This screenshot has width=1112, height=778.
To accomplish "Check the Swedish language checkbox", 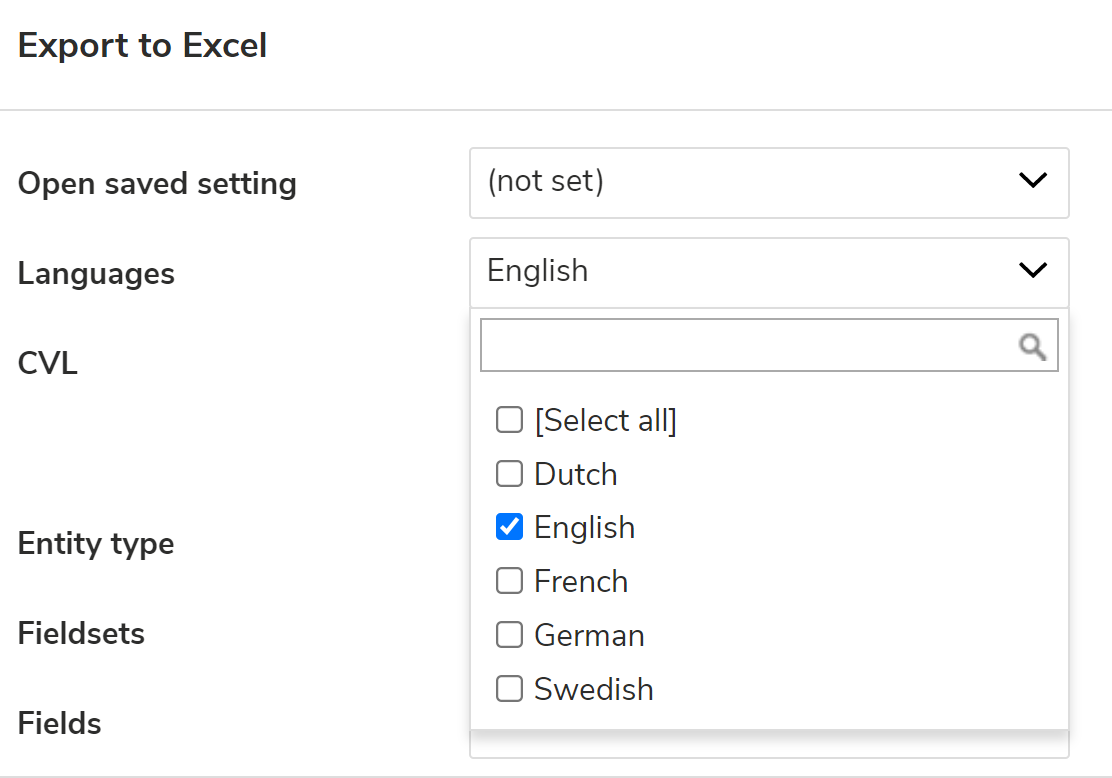I will [x=509, y=689].
